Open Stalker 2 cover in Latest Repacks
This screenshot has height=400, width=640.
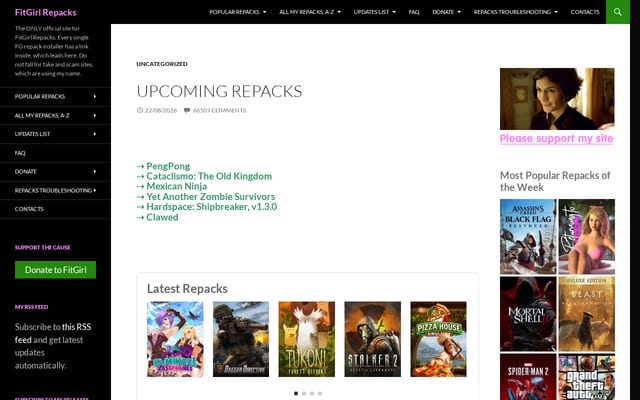point(373,339)
